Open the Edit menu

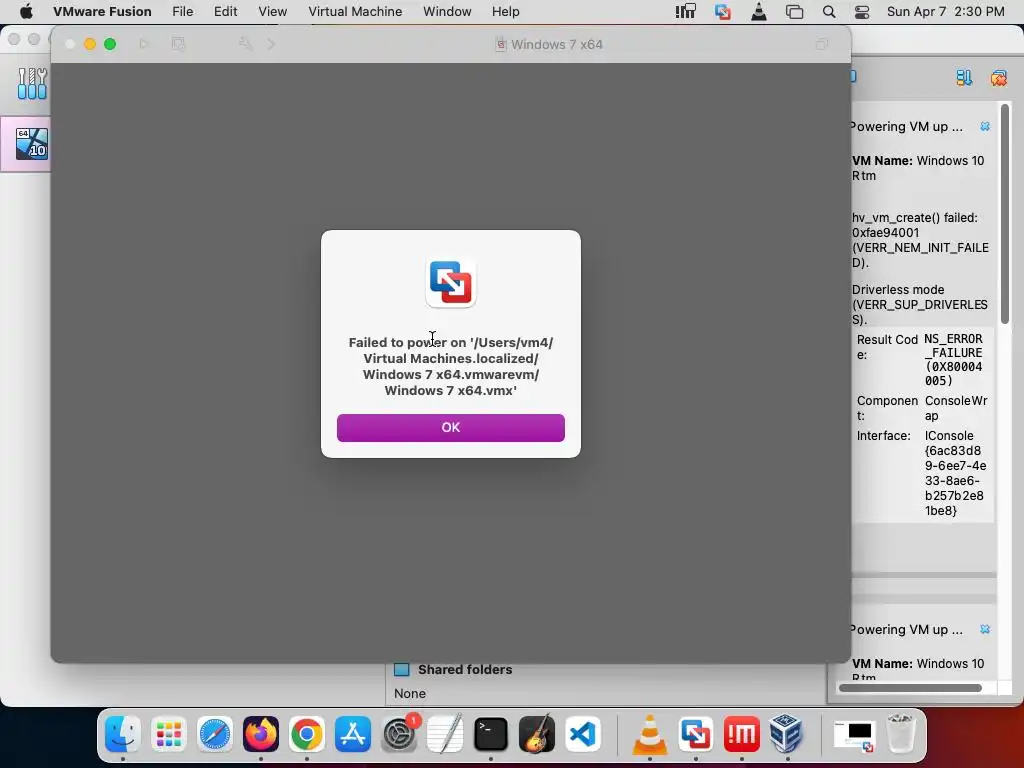(x=225, y=11)
